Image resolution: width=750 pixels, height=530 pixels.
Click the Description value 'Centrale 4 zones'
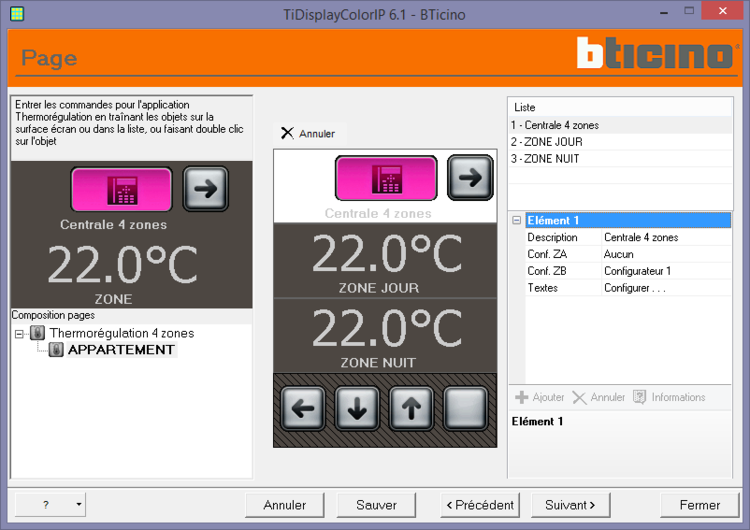coord(666,237)
